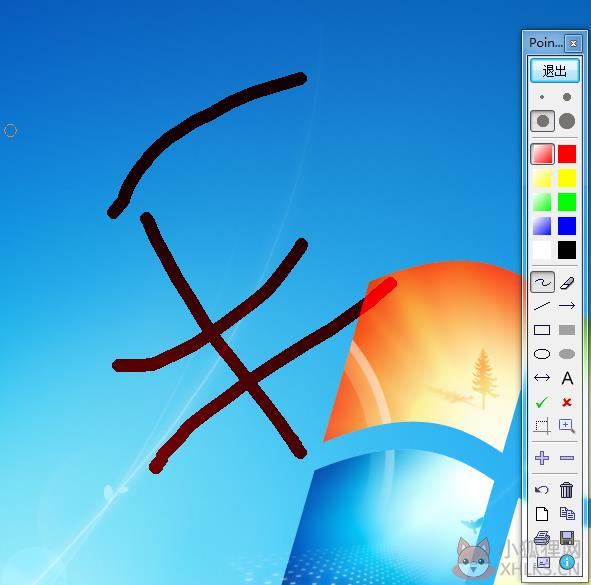
Task: Select the green checkmark stamp
Action: click(x=542, y=402)
